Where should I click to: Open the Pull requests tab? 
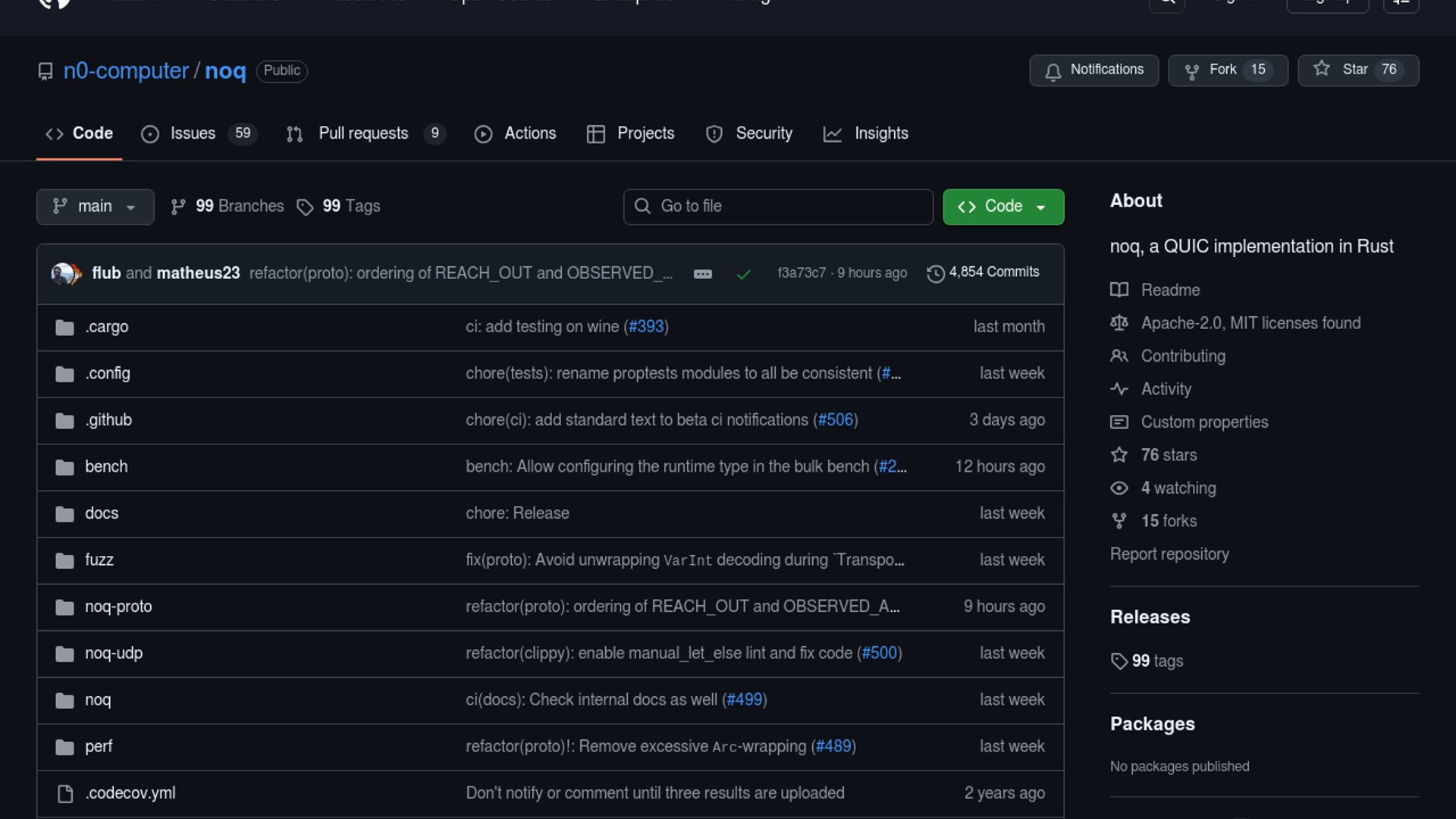(x=363, y=133)
